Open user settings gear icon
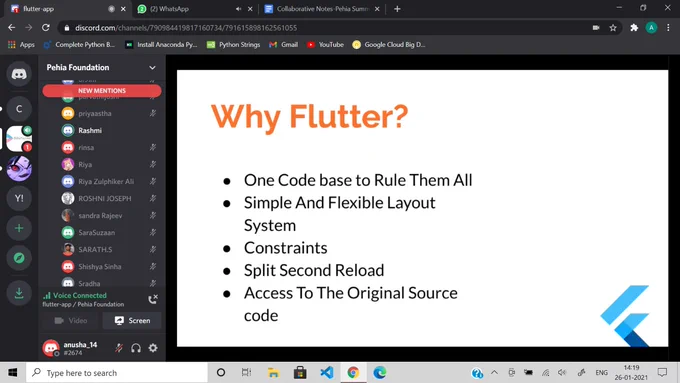Screen dimensions: 680x383 pyautogui.click(x=153, y=348)
